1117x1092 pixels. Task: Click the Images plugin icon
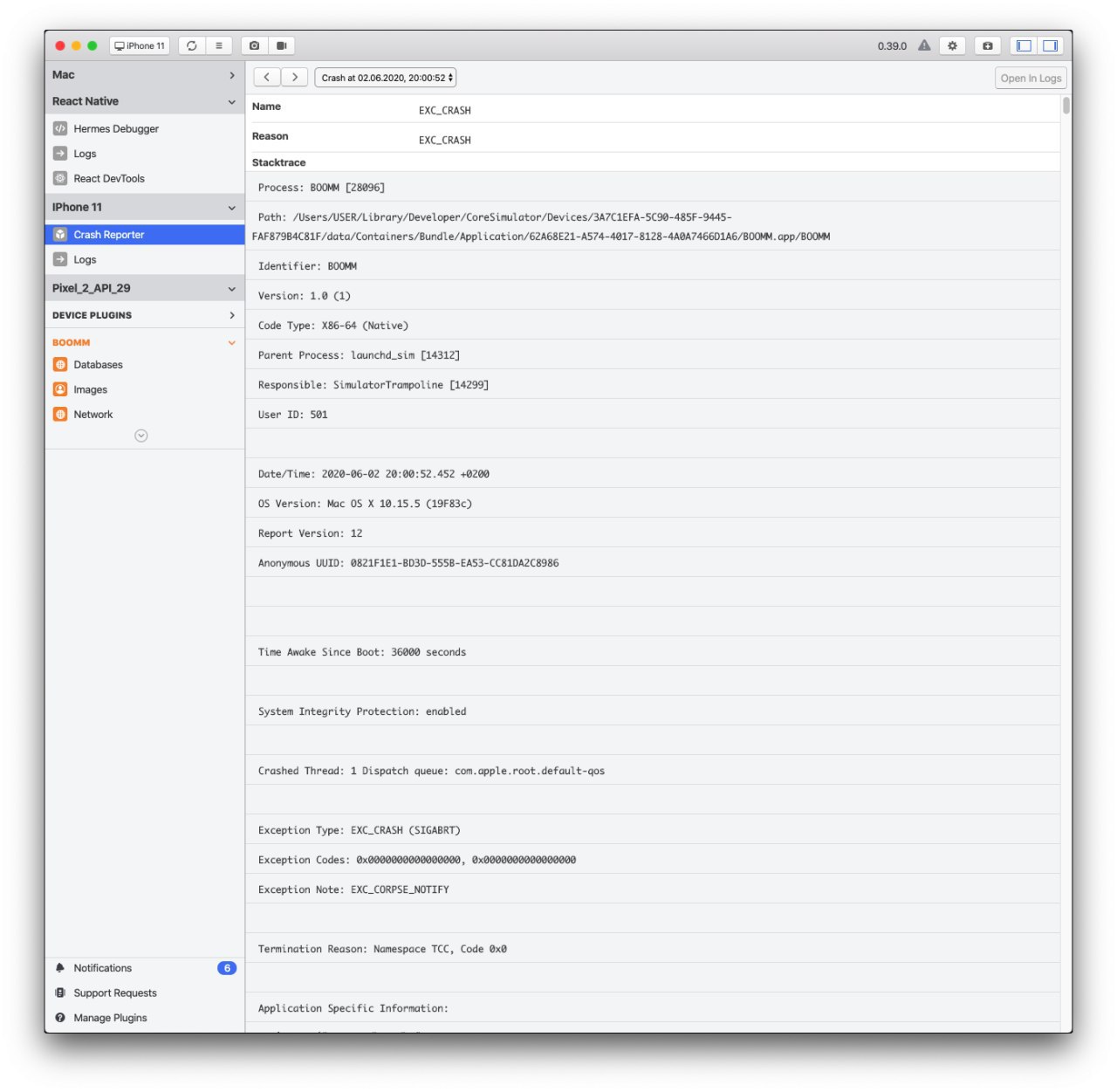click(x=60, y=389)
